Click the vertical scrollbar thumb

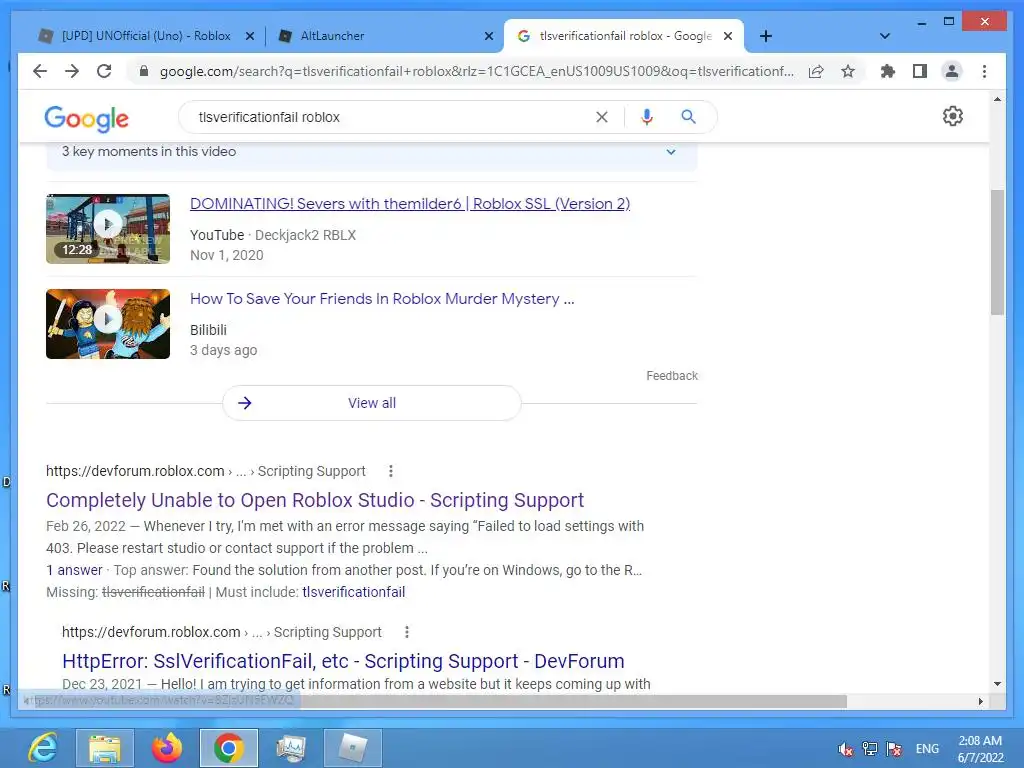pos(997,252)
